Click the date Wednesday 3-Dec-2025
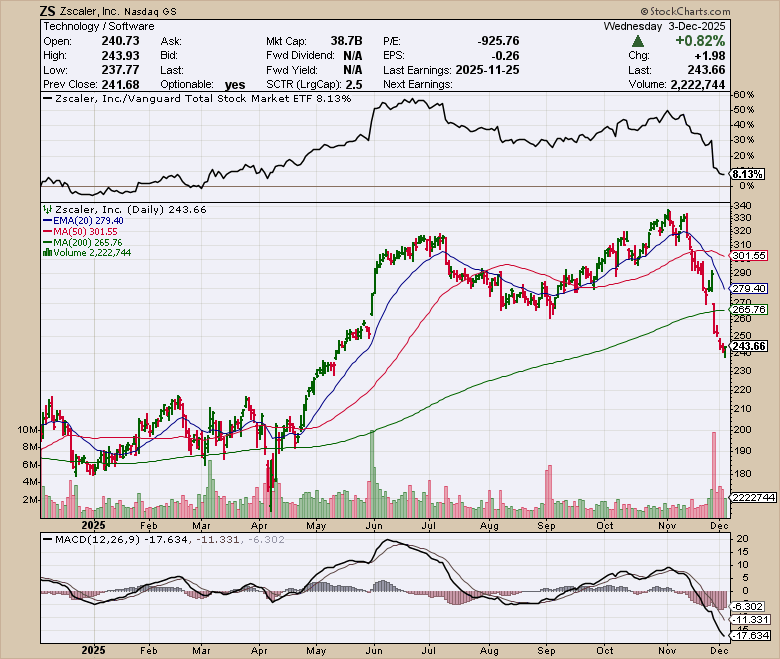The image size is (780, 659). coord(665,26)
